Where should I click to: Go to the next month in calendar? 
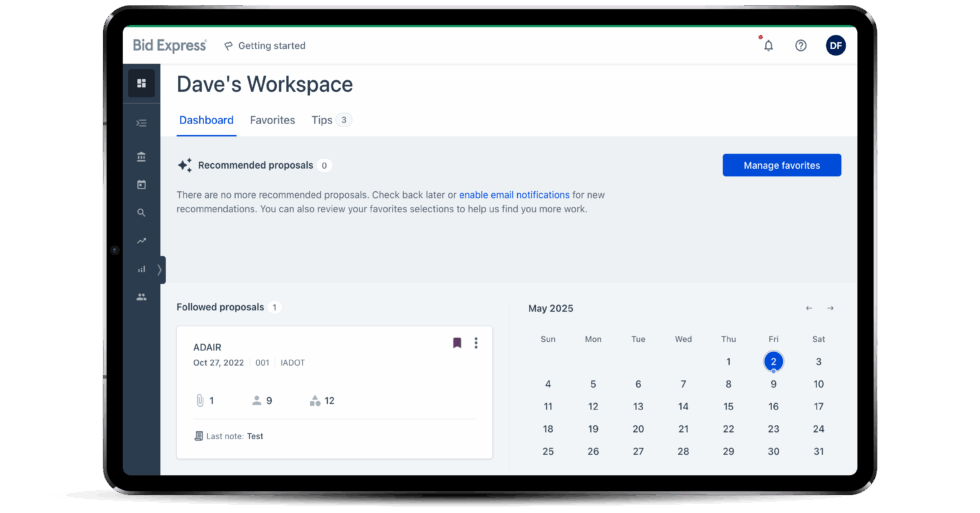click(x=830, y=308)
